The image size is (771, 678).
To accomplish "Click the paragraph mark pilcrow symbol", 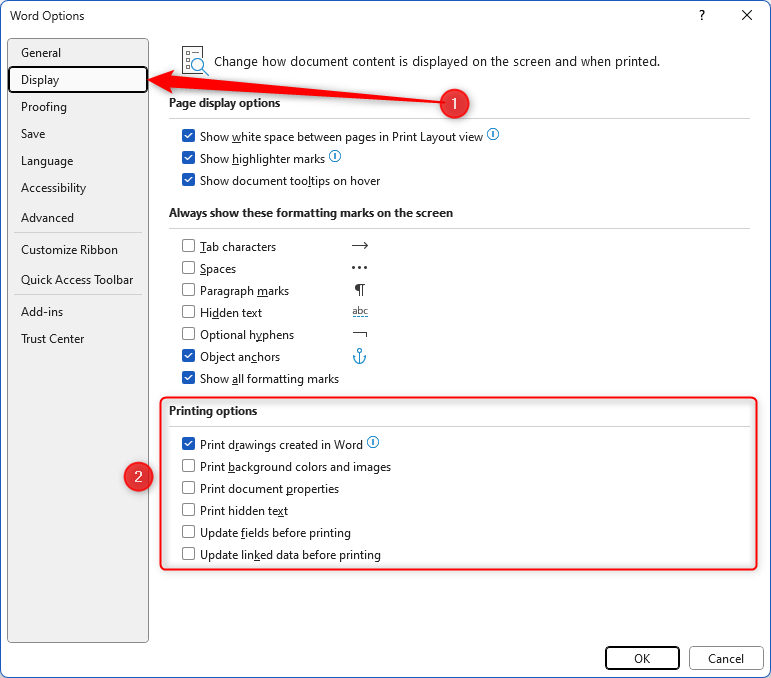I will pyautogui.click(x=360, y=291).
